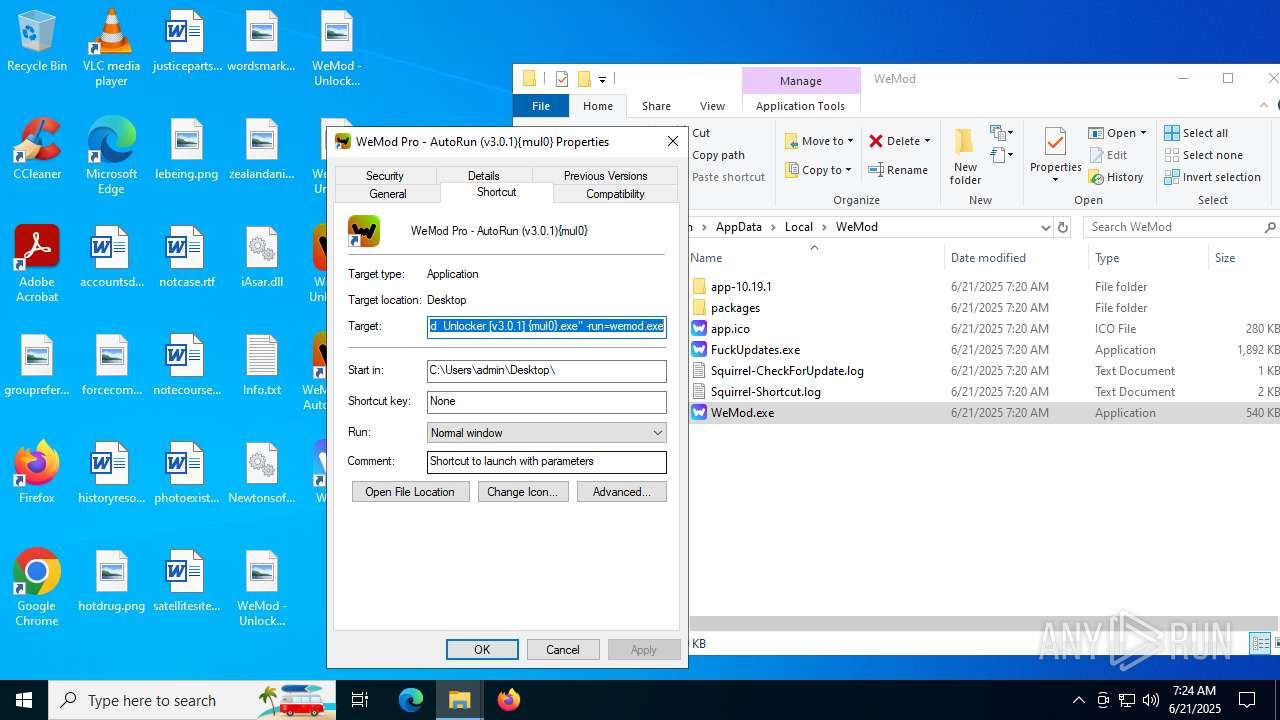
Task: Click the Delete icon in the Organize group
Action: tap(876, 141)
